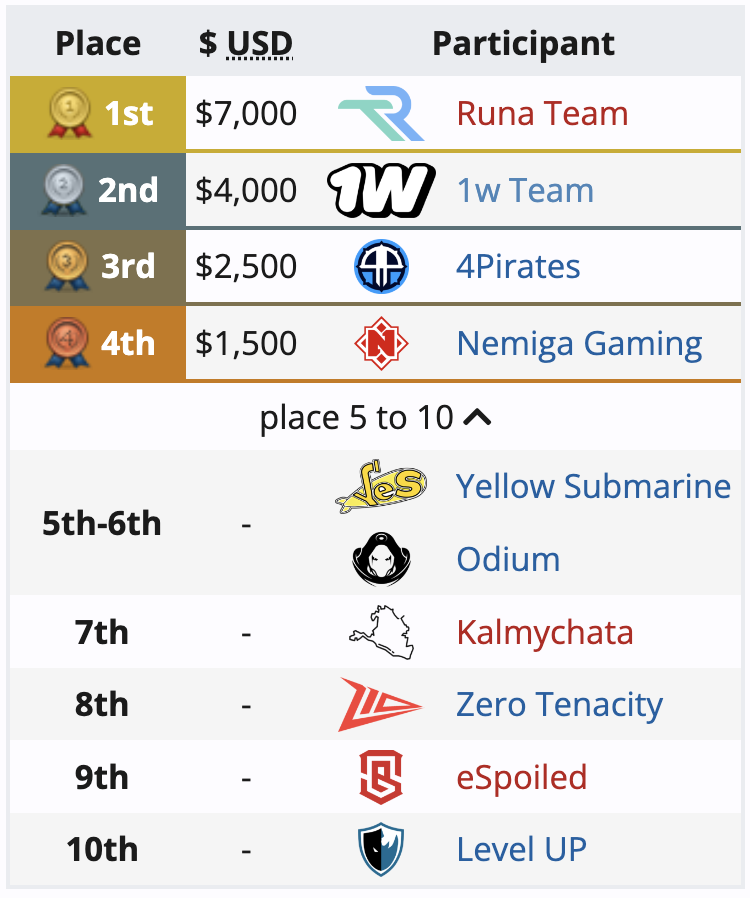Click the Runa Team logo icon
This screenshot has width=750, height=898.
click(x=381, y=113)
